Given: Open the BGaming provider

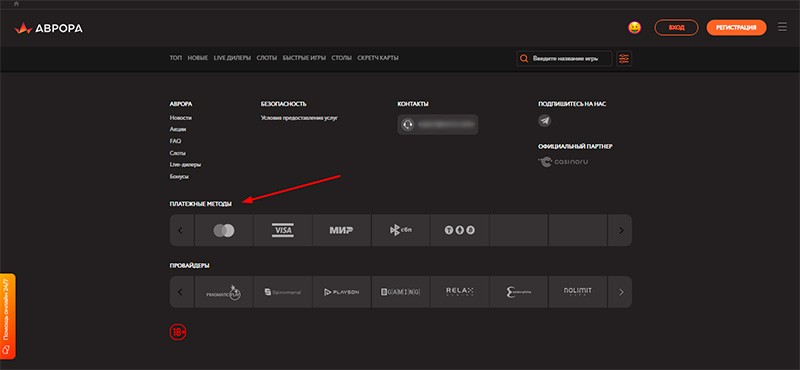Looking at the screenshot, I should (x=401, y=292).
